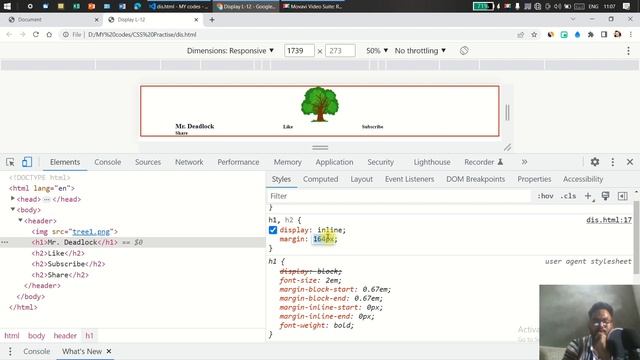Close the What's New drawer tab
Viewport: 640px width, 360px height.
click(x=109, y=351)
